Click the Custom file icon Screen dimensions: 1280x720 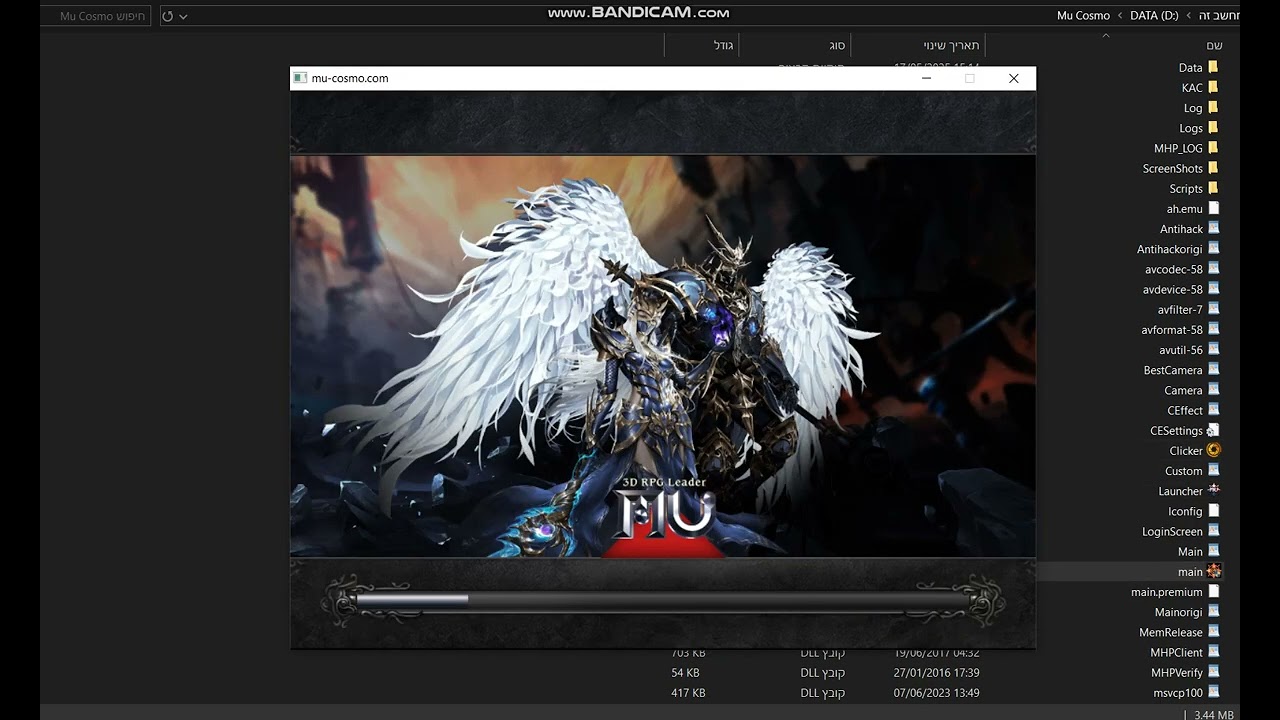[1214, 470]
